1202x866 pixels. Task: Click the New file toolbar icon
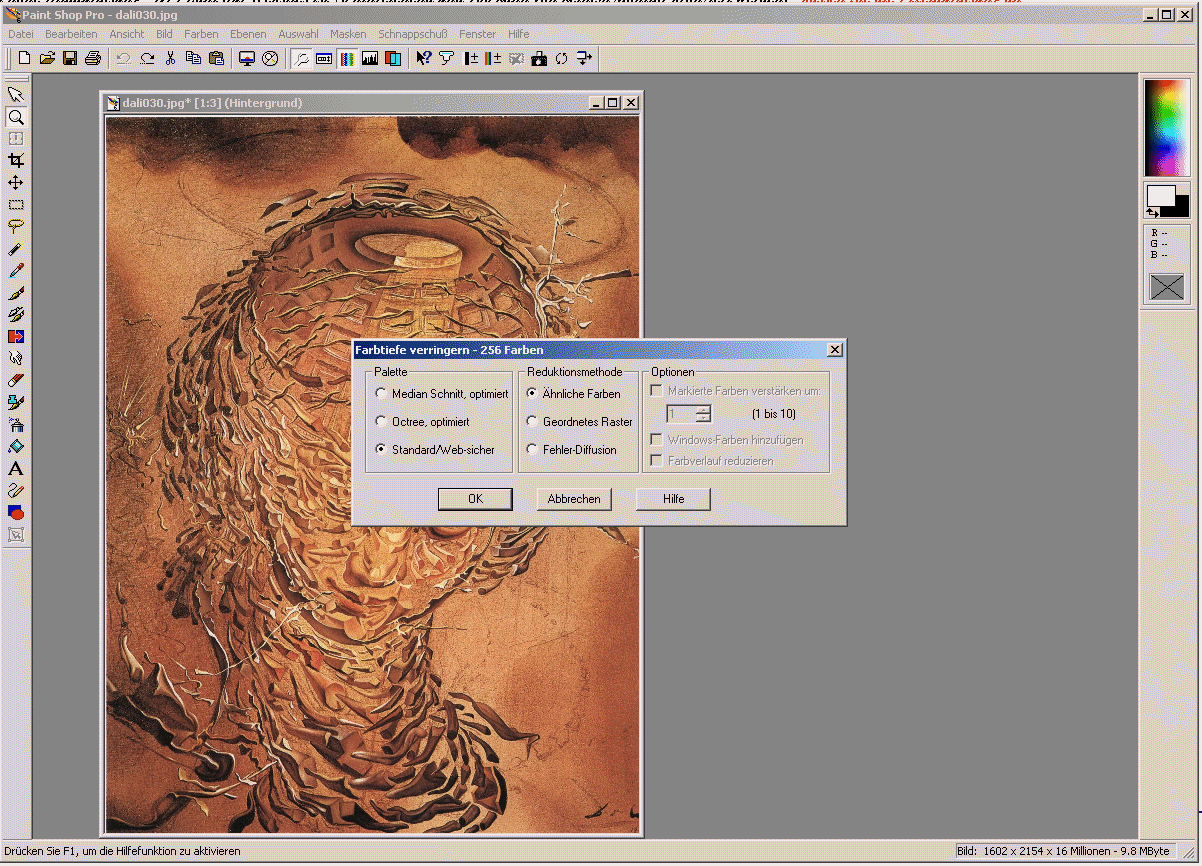tap(25, 59)
